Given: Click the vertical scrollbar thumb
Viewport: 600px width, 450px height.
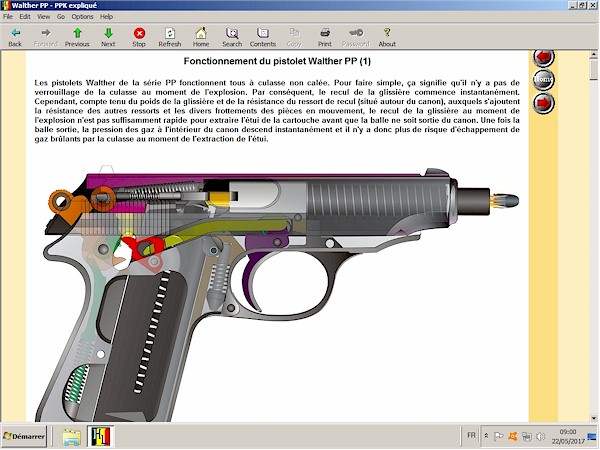Looking at the screenshot, I should coord(593,70).
